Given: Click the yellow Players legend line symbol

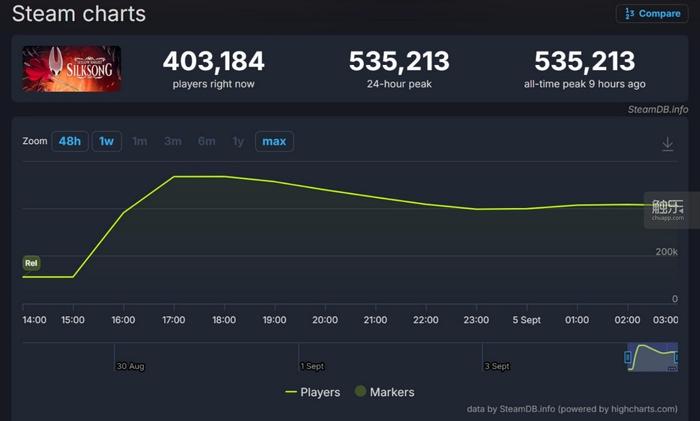Looking at the screenshot, I should coord(291,392).
